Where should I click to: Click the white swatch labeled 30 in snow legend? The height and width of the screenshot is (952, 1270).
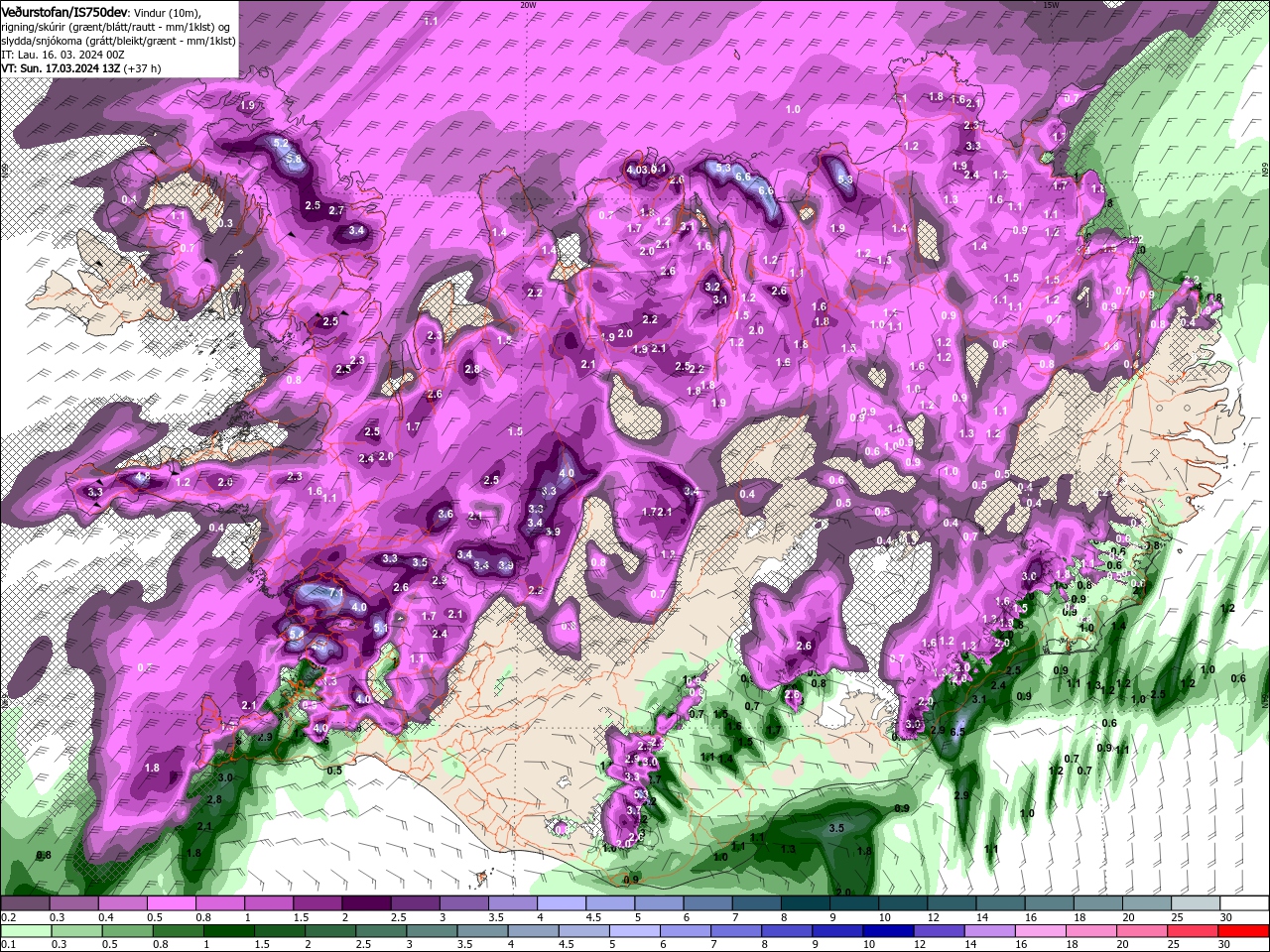pyautogui.click(x=1244, y=903)
